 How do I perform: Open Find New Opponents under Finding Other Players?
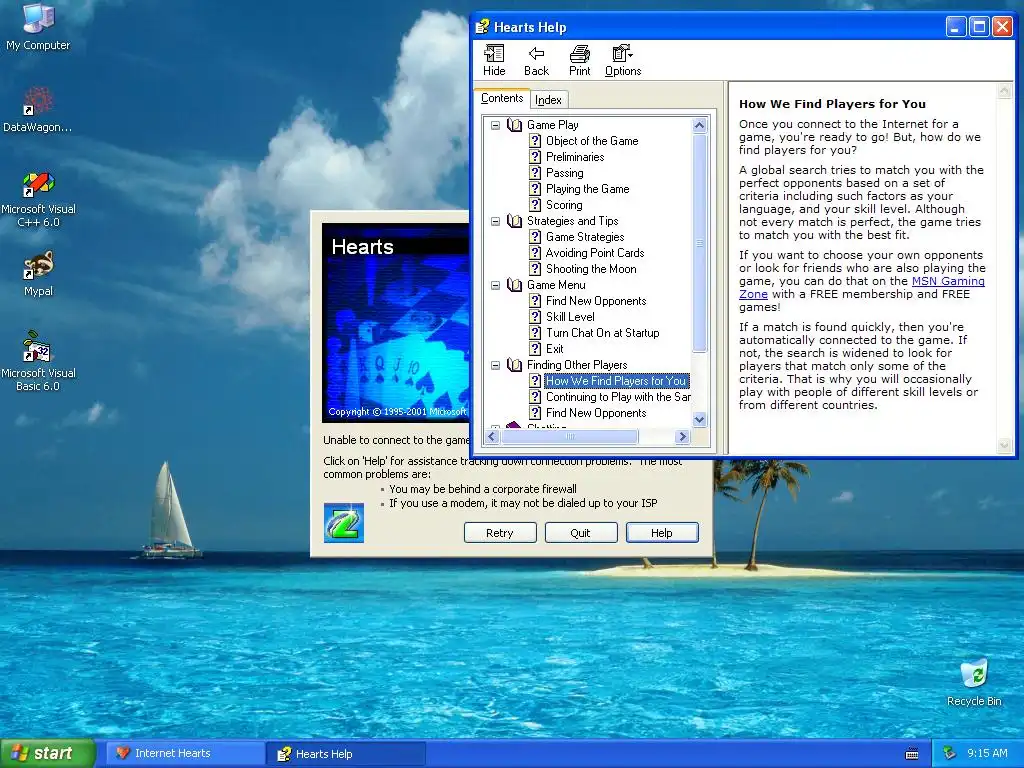point(596,413)
